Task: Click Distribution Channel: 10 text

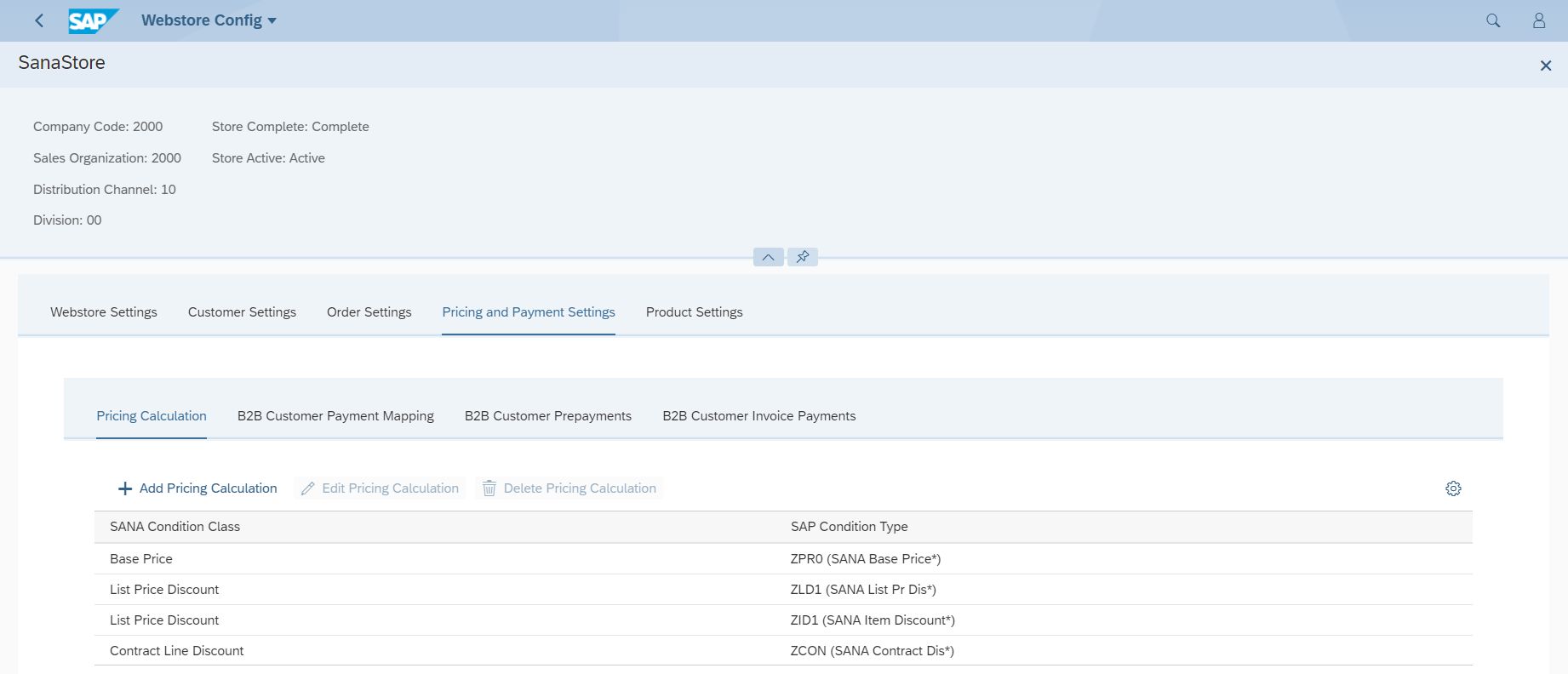Action: [105, 190]
